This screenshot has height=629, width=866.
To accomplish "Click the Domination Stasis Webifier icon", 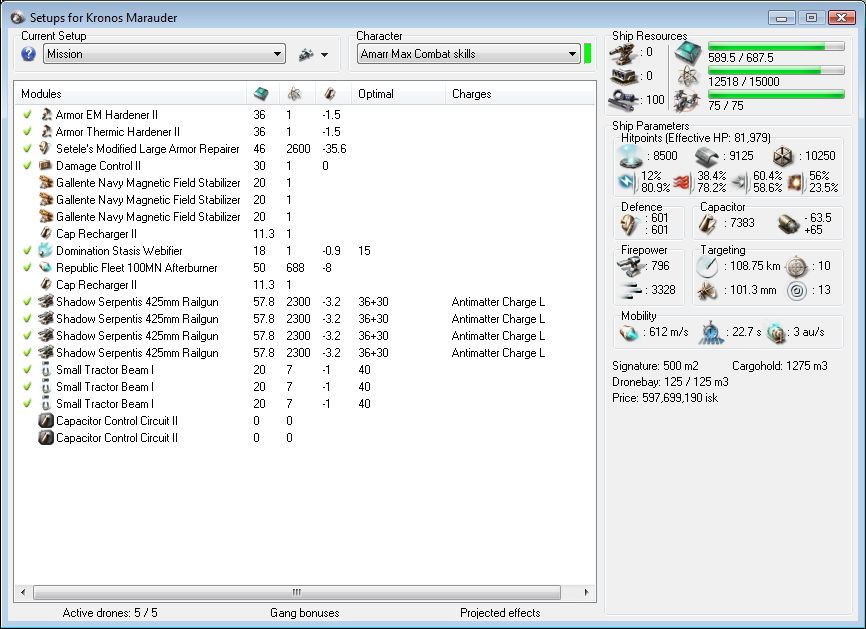I will point(45,251).
